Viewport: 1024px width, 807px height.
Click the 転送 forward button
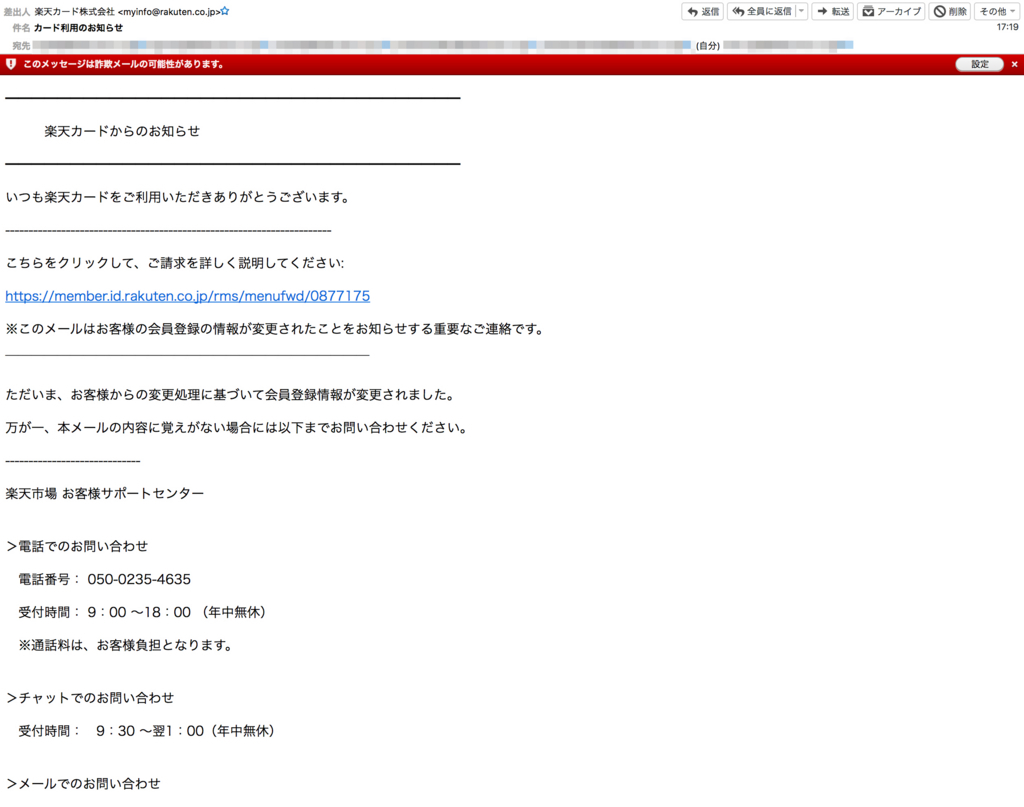pyautogui.click(x=833, y=11)
